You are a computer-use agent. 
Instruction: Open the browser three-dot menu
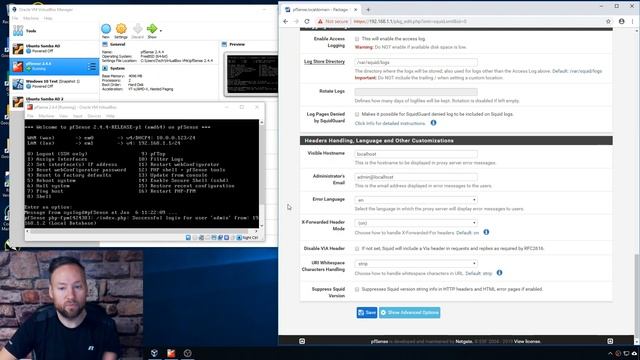633,21
